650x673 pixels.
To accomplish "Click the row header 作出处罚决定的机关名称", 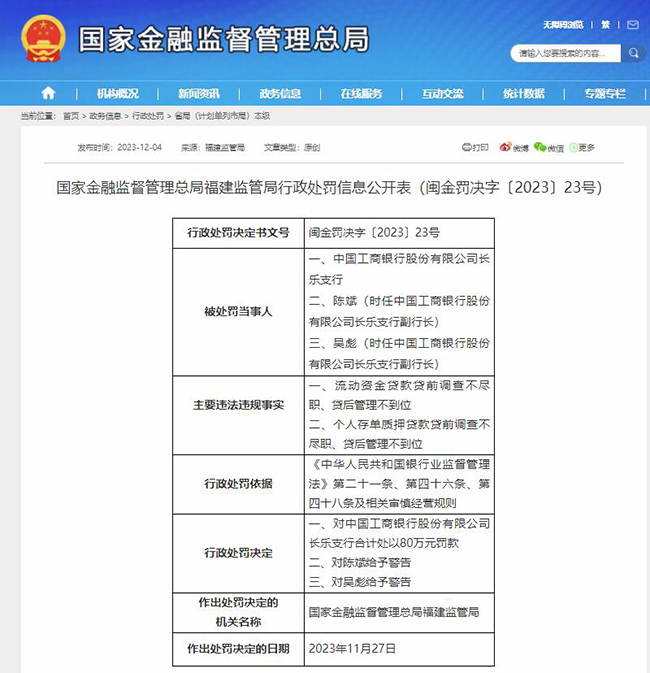I will pos(238,612).
